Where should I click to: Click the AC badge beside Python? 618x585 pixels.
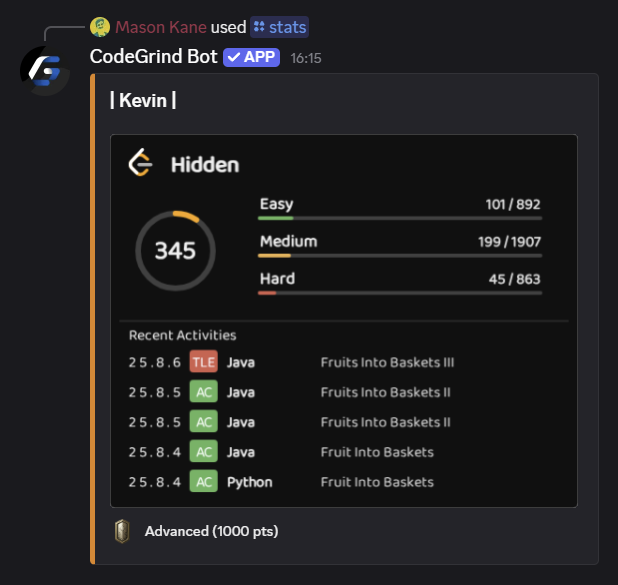203,482
